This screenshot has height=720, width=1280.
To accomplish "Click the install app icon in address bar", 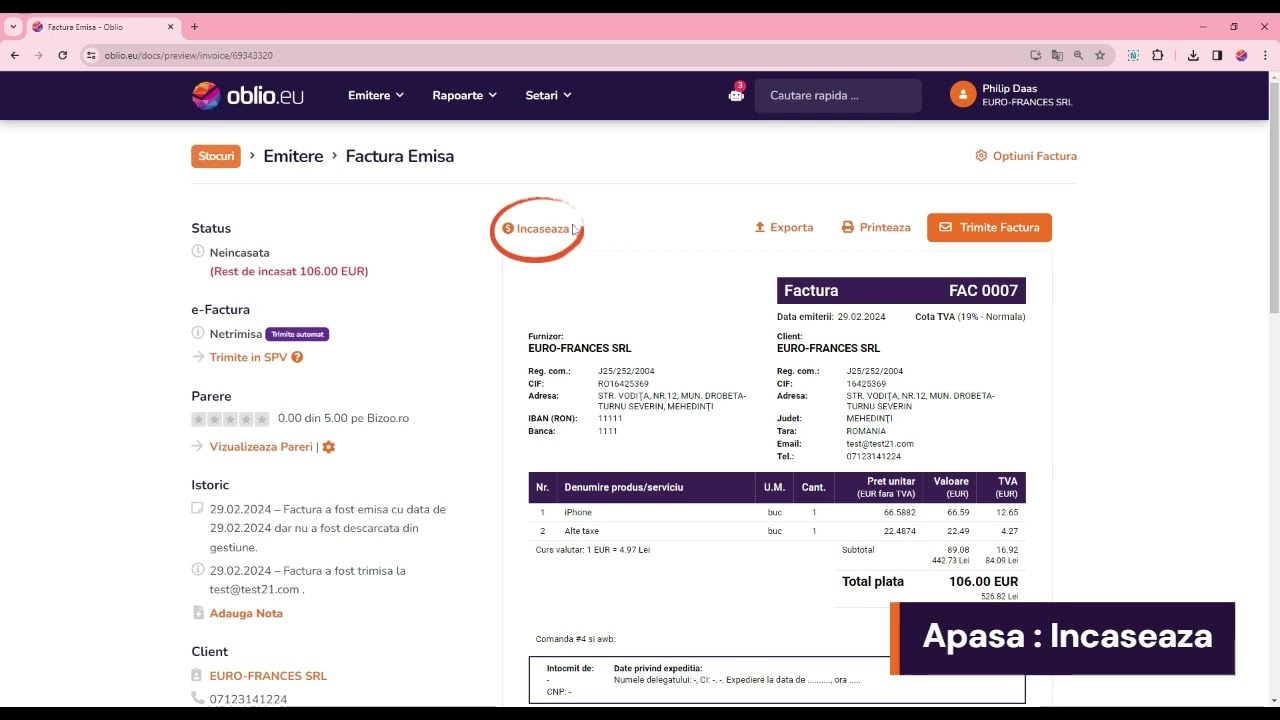I will click(1036, 55).
